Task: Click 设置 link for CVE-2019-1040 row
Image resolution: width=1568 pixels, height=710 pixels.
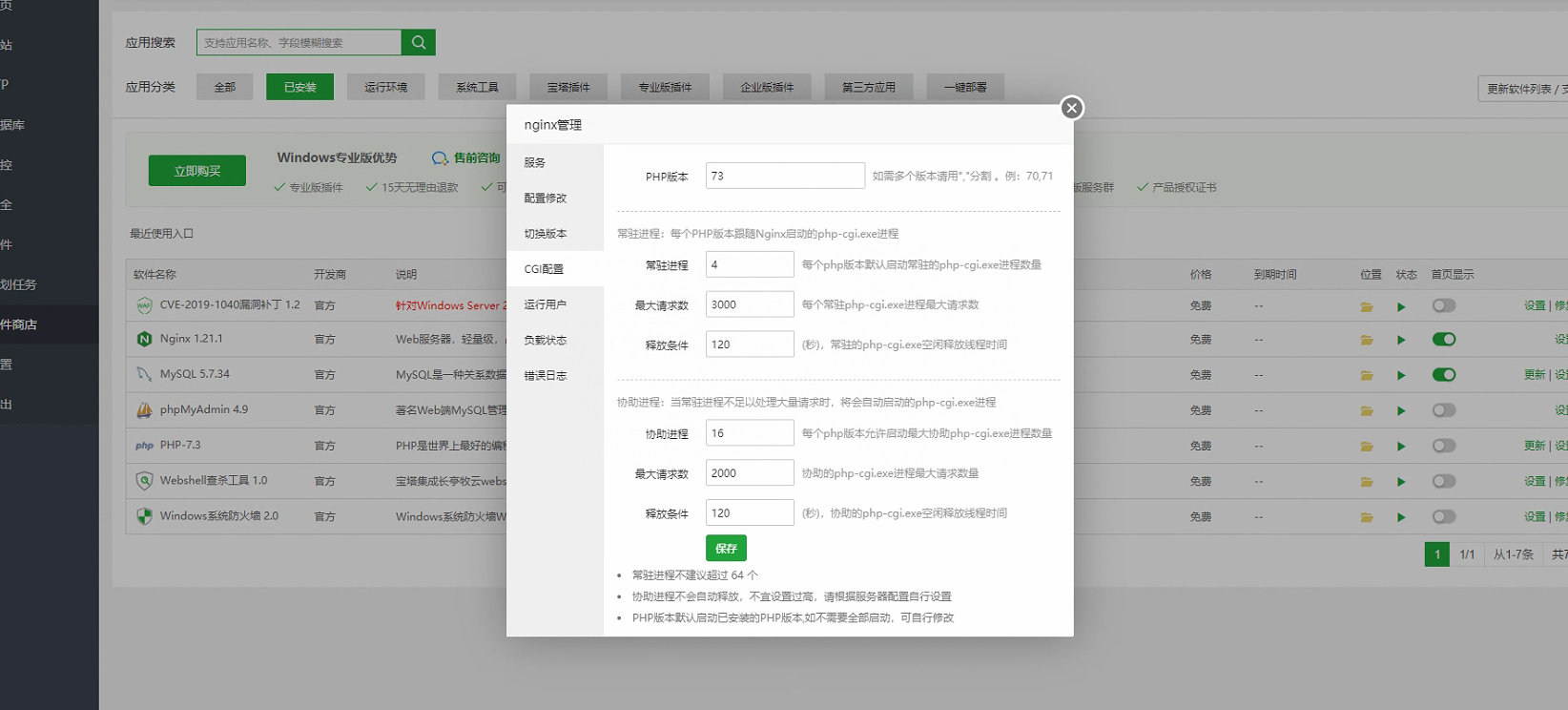Action: [x=1535, y=306]
